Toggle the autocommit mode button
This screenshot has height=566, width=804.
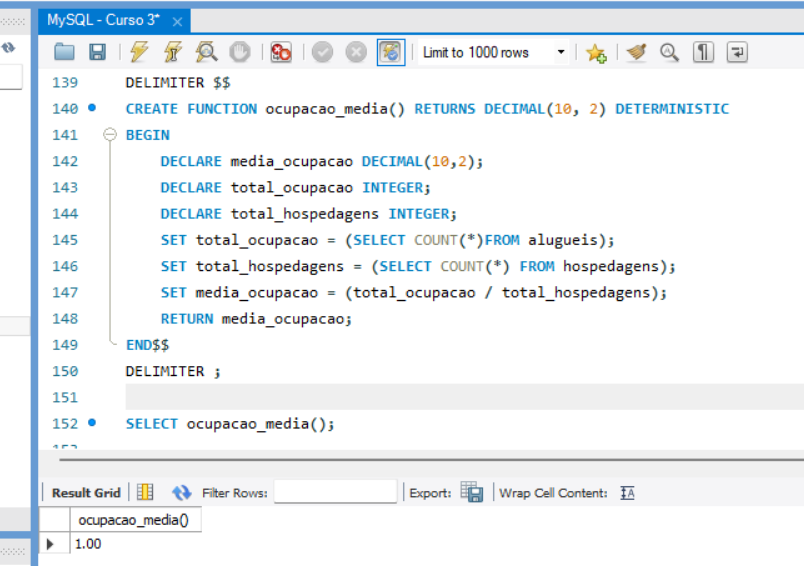click(391, 53)
